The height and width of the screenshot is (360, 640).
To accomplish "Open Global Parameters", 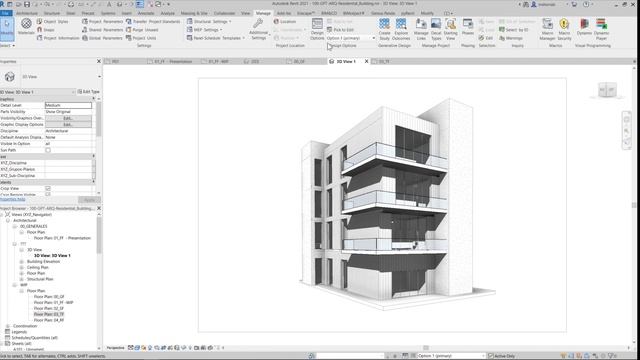I will click(102, 38).
